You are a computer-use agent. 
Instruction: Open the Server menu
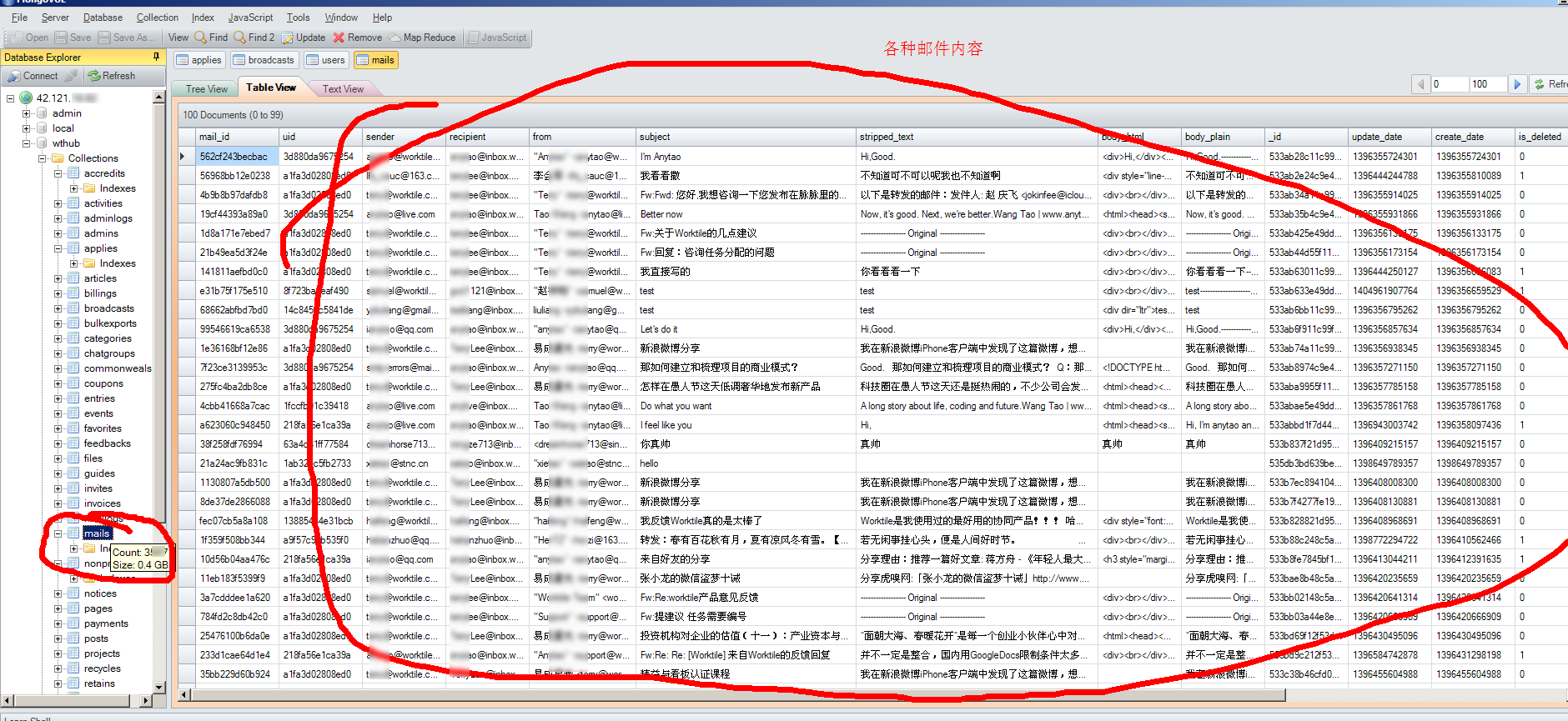click(55, 18)
